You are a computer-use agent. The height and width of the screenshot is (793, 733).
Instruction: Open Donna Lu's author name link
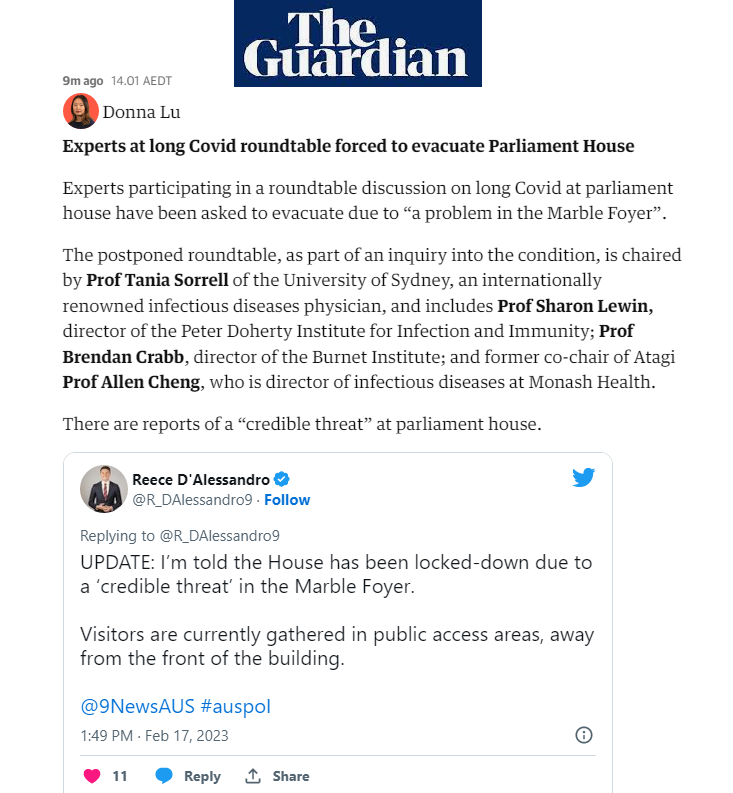click(x=141, y=112)
